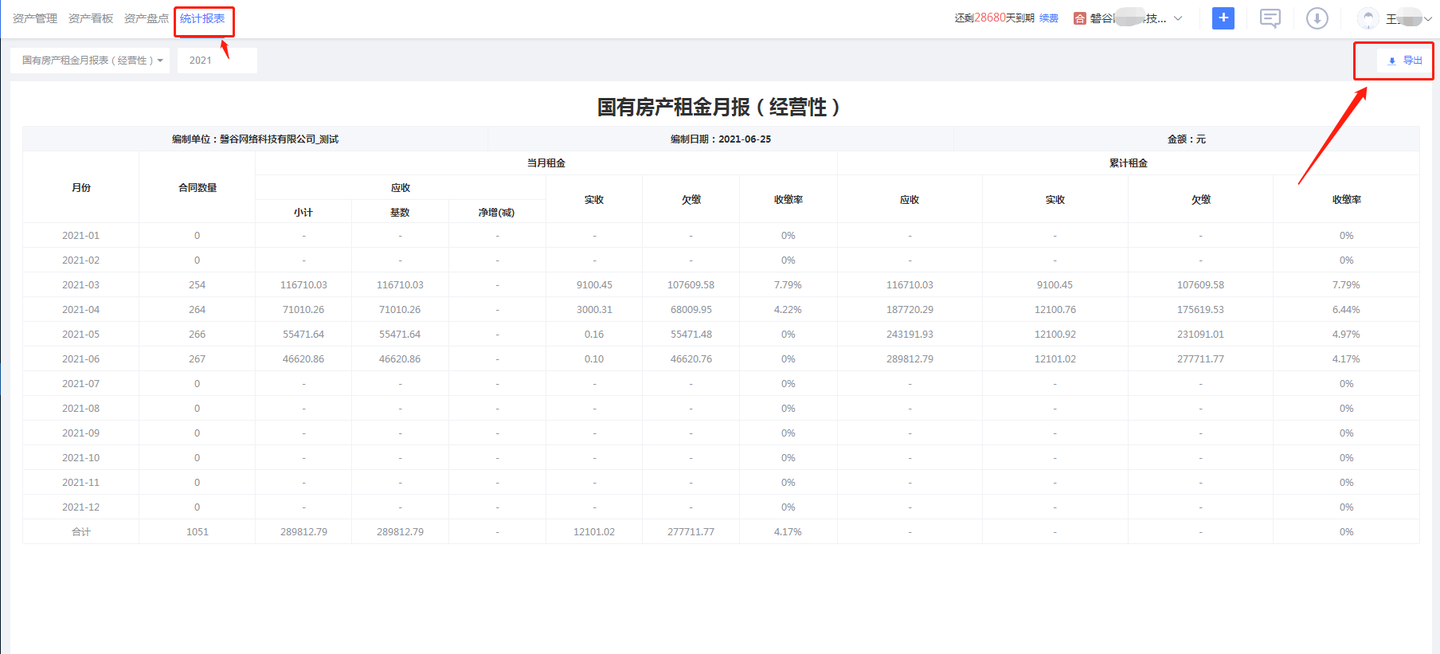Switch to 资产管理 tab
Viewport: 1440px width, 654px height.
[x=35, y=18]
